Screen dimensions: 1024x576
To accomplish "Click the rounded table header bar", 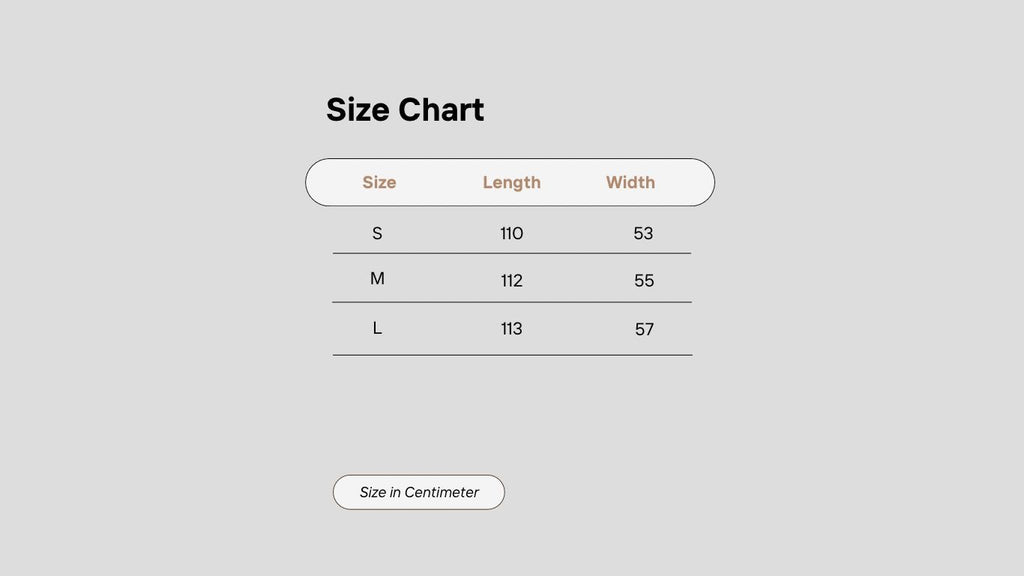I will [510, 182].
